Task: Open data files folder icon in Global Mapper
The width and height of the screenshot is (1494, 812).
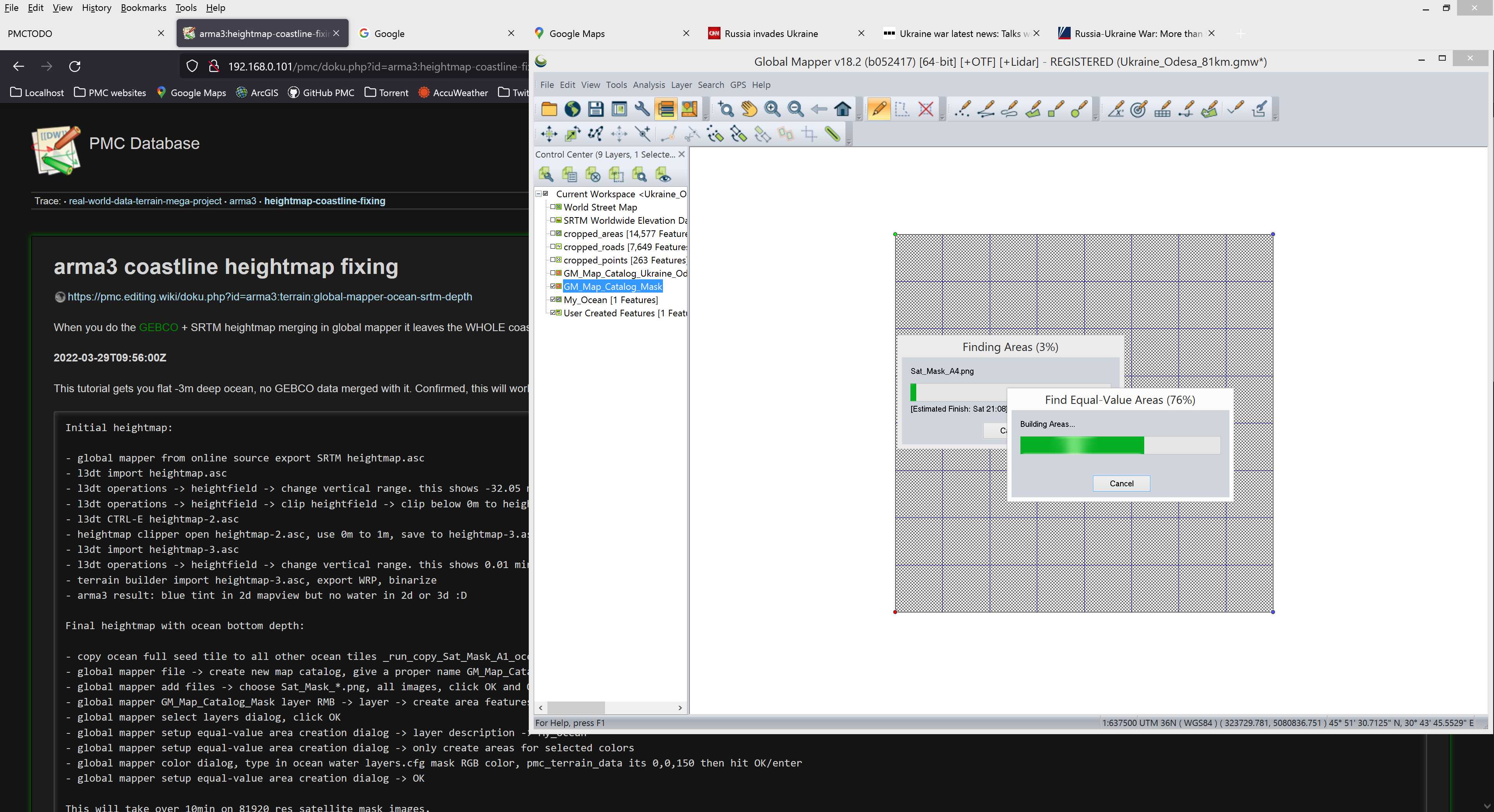Action: pyautogui.click(x=549, y=109)
